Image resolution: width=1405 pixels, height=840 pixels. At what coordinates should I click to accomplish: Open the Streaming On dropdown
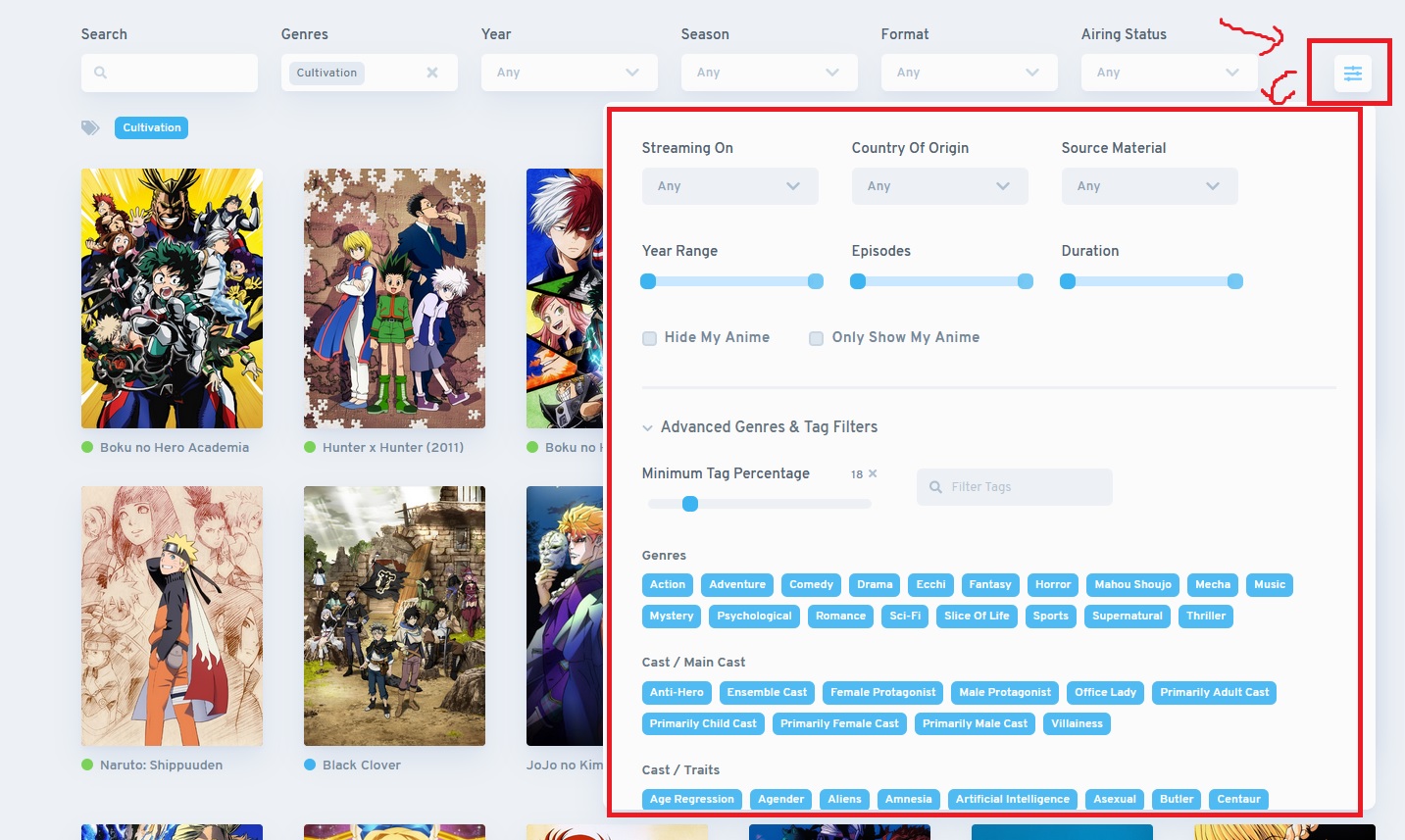[x=730, y=186]
